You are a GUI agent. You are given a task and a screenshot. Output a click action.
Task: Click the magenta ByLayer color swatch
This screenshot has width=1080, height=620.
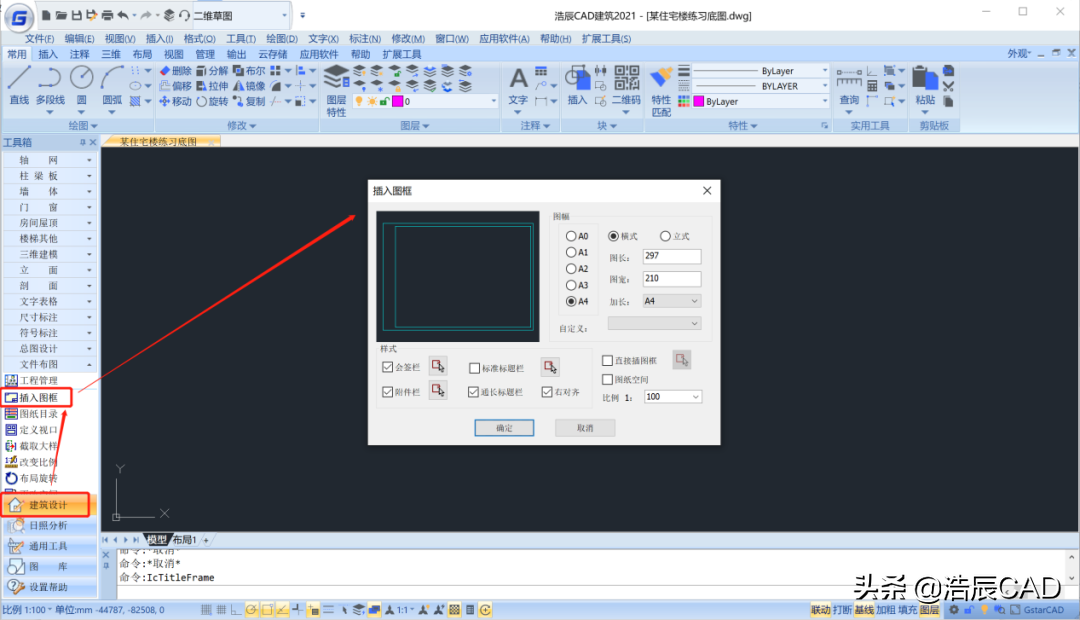click(698, 101)
